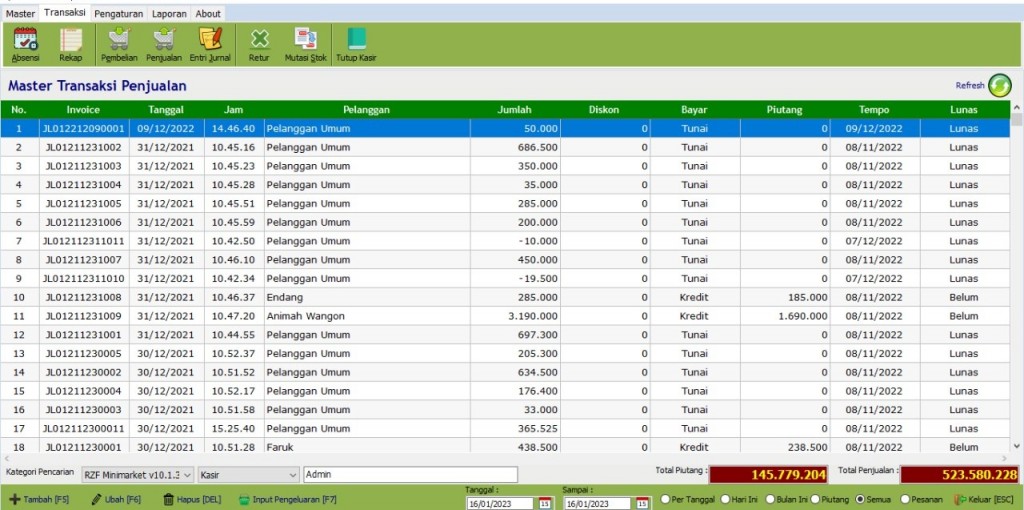Select customer Faruk cell

pyautogui.click(x=366, y=447)
